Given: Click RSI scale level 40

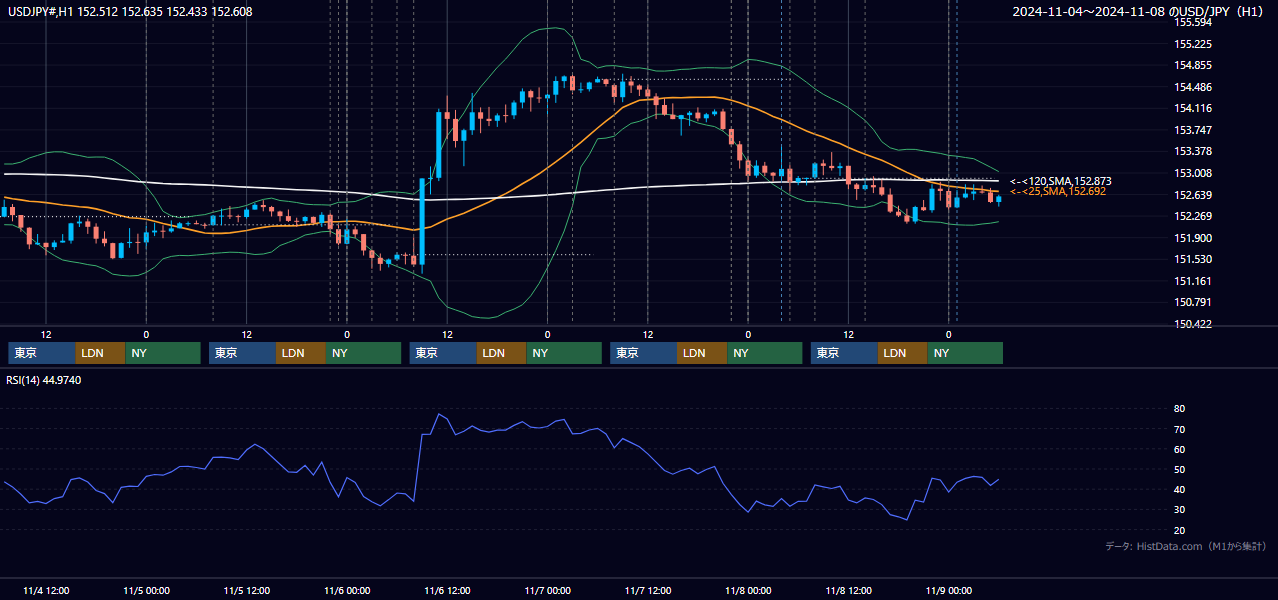Looking at the screenshot, I should (1179, 489).
